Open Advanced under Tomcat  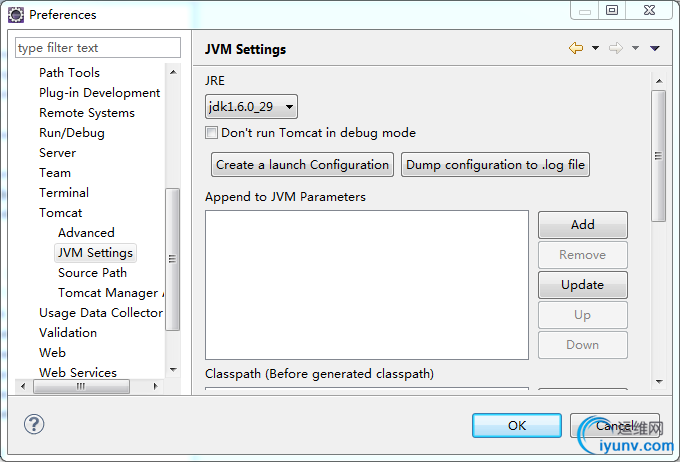86,233
